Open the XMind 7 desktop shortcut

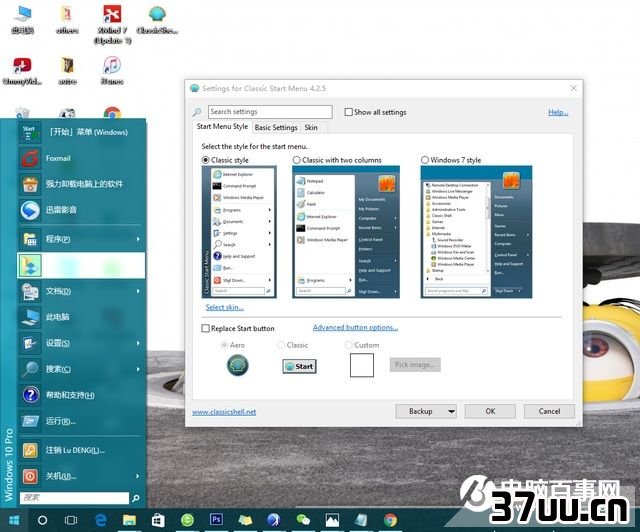tap(112, 24)
